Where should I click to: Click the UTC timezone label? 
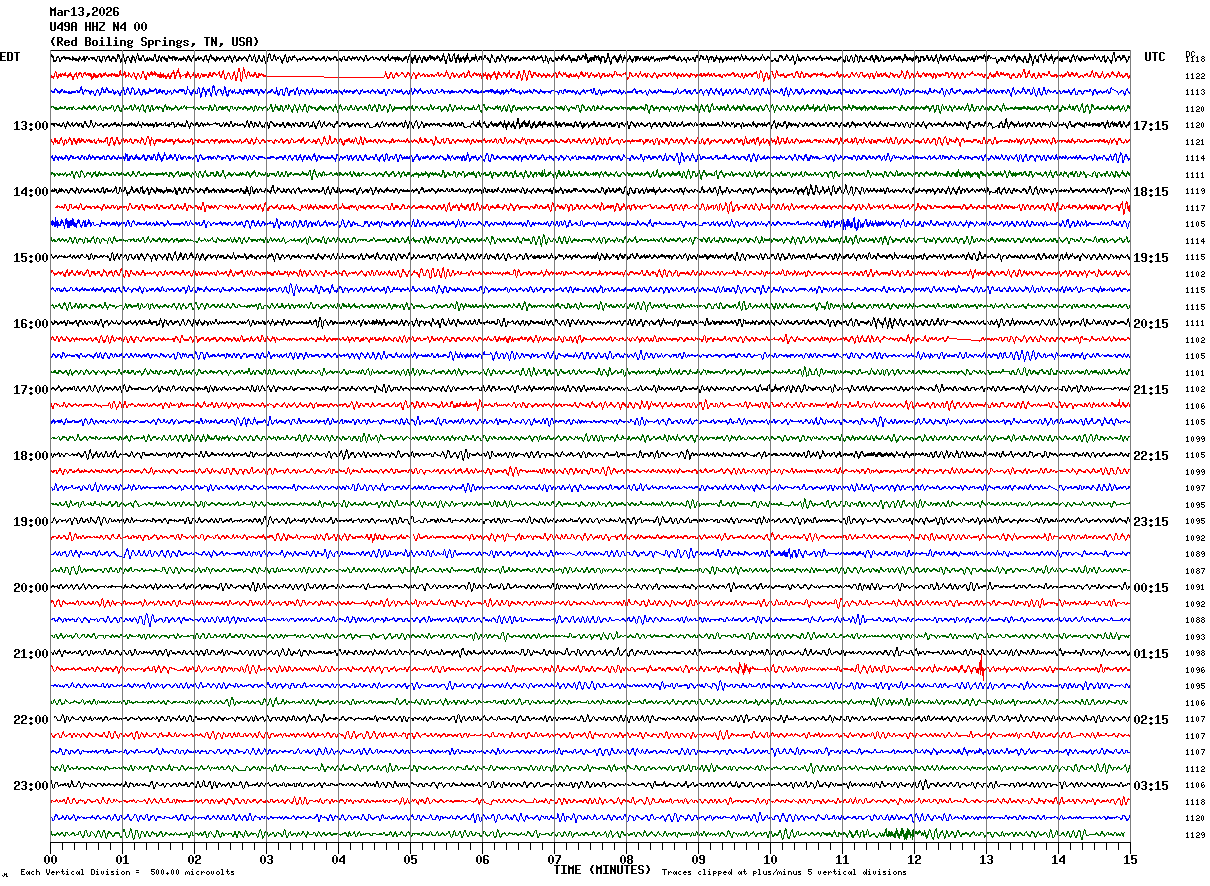pos(1155,57)
